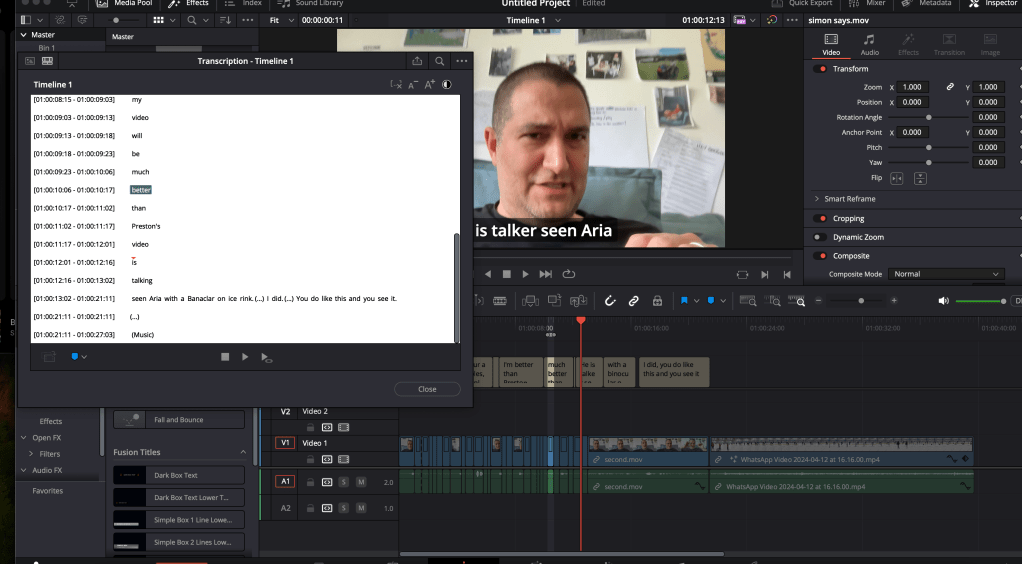Open the flag color dropdown arrow
The height and width of the screenshot is (564, 1022).
697,301
